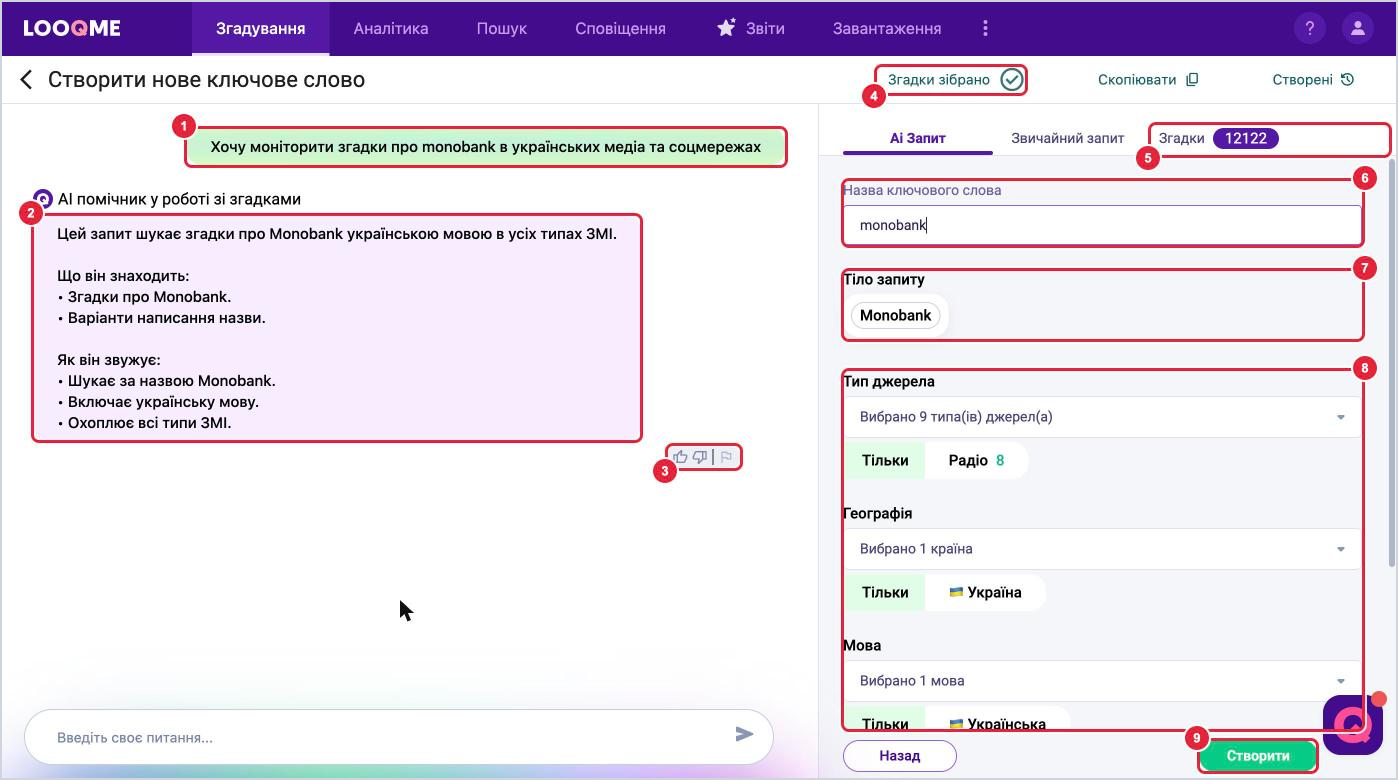Open the user profile icon
Screen dimensions: 1398x780
(1357, 28)
